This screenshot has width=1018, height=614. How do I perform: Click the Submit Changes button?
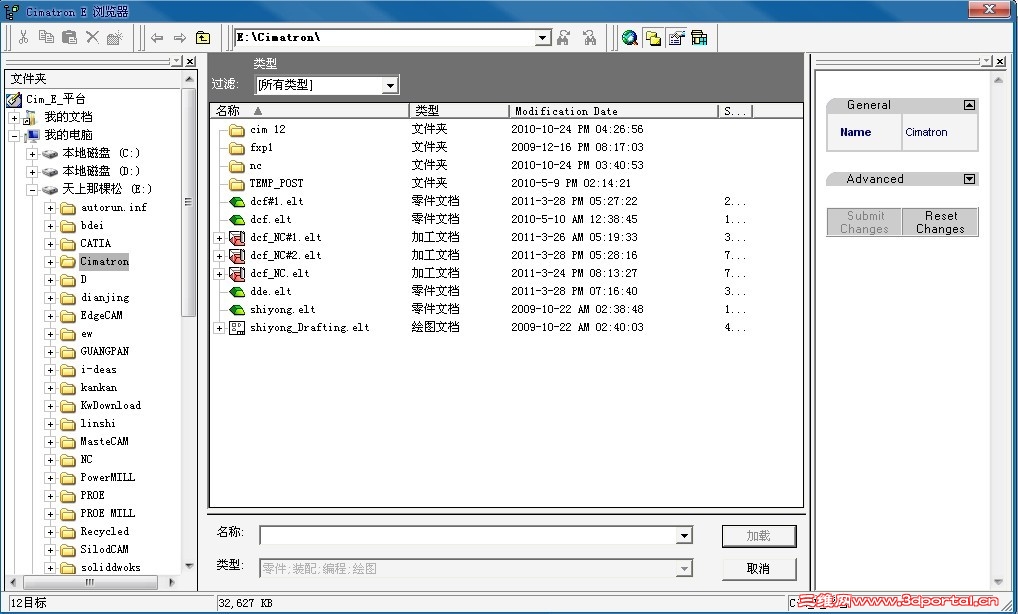864,222
